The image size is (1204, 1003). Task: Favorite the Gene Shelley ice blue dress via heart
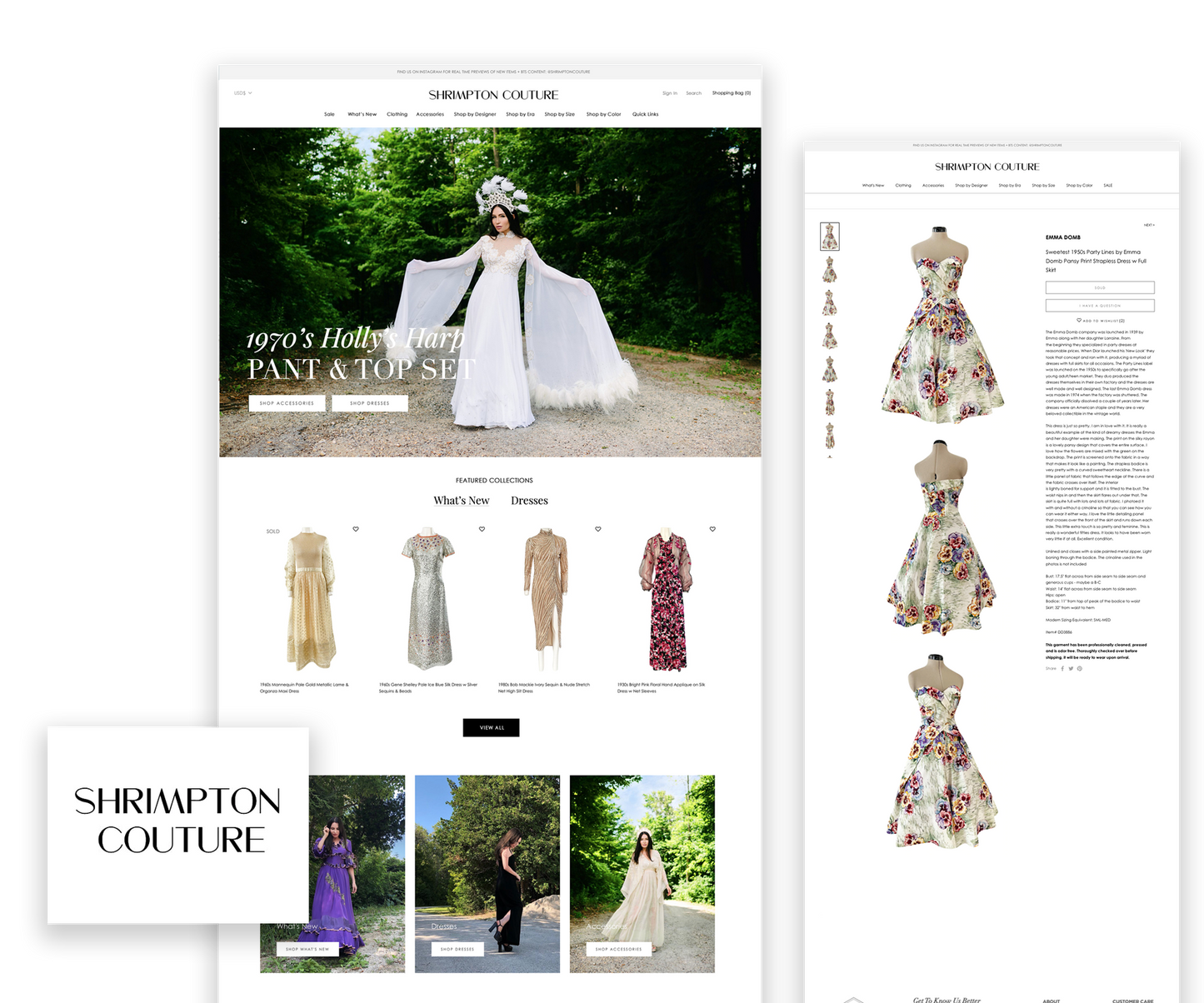482,529
